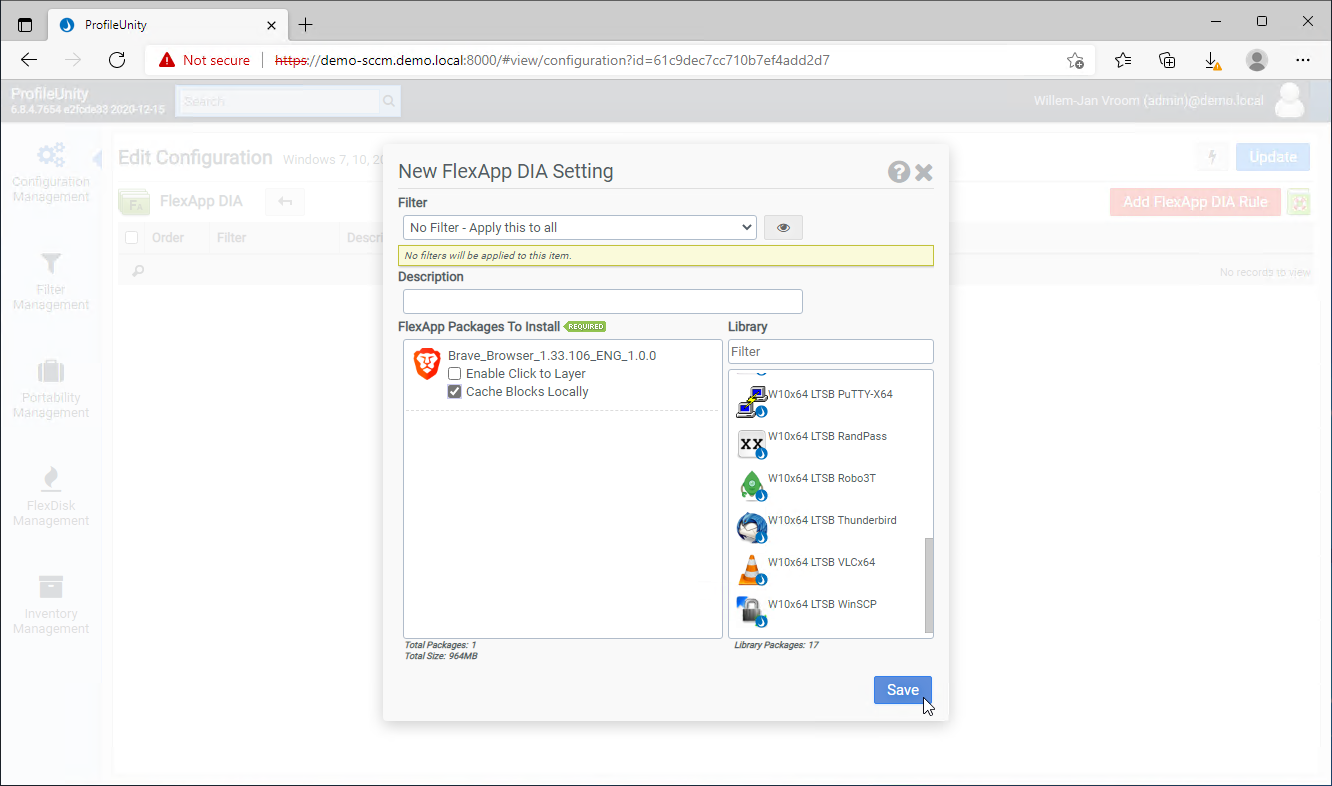Viewport: 1332px width, 786px height.
Task: Pick the Thunderbird package icon
Action: tap(750, 527)
